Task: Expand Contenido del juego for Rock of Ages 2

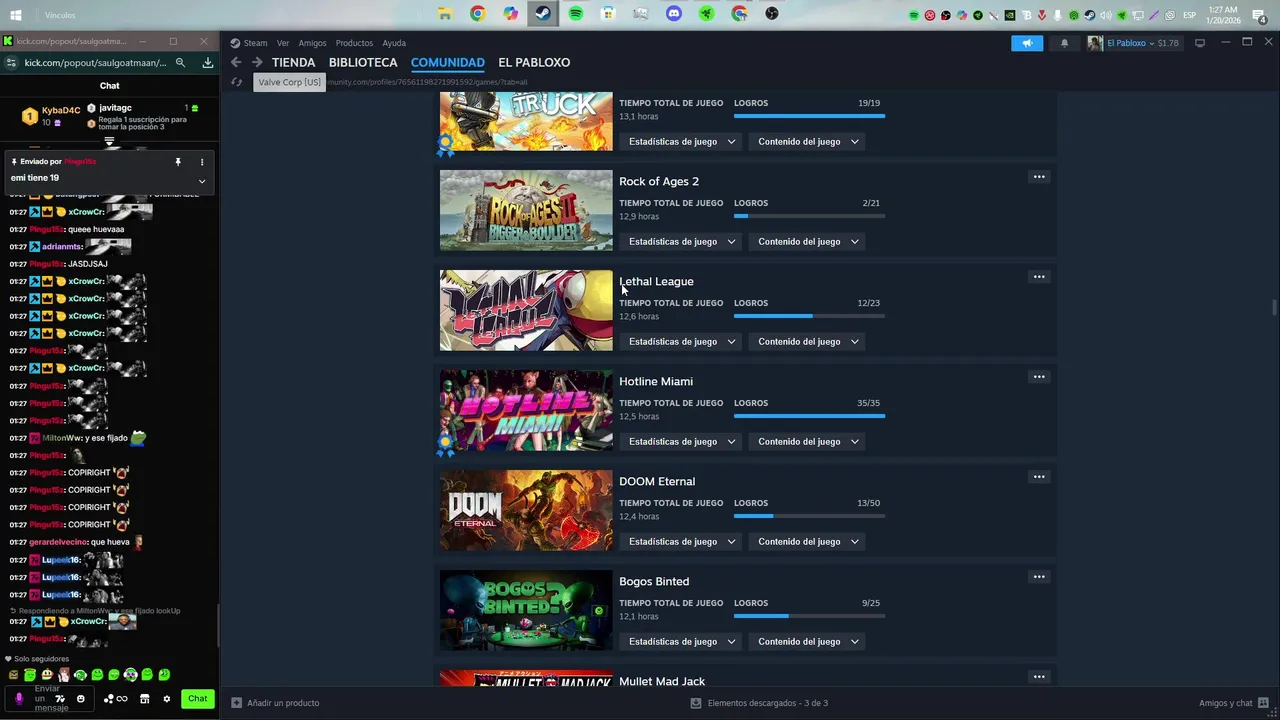Action: click(x=807, y=241)
